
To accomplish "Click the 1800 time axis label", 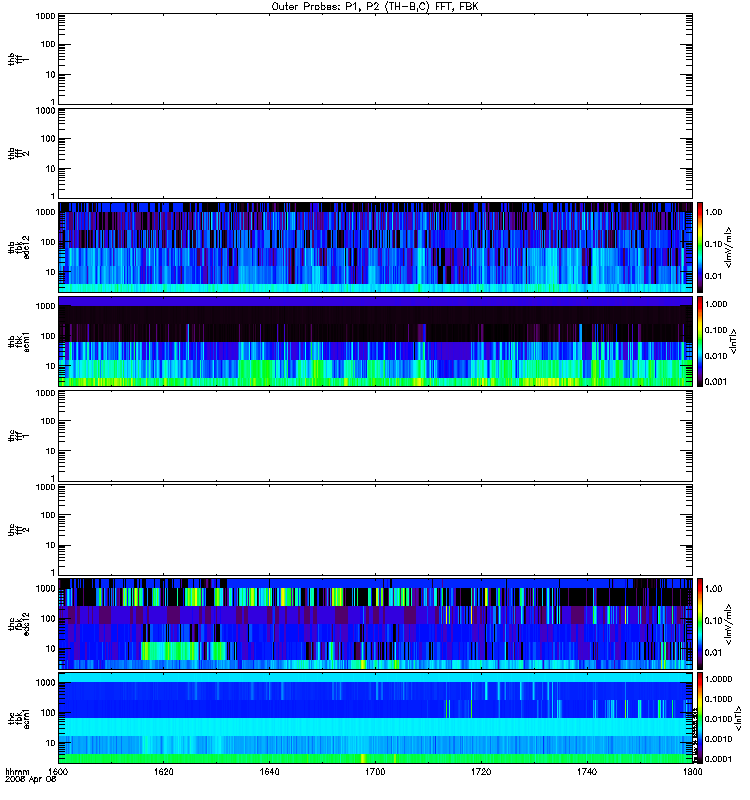I will 692,772.
